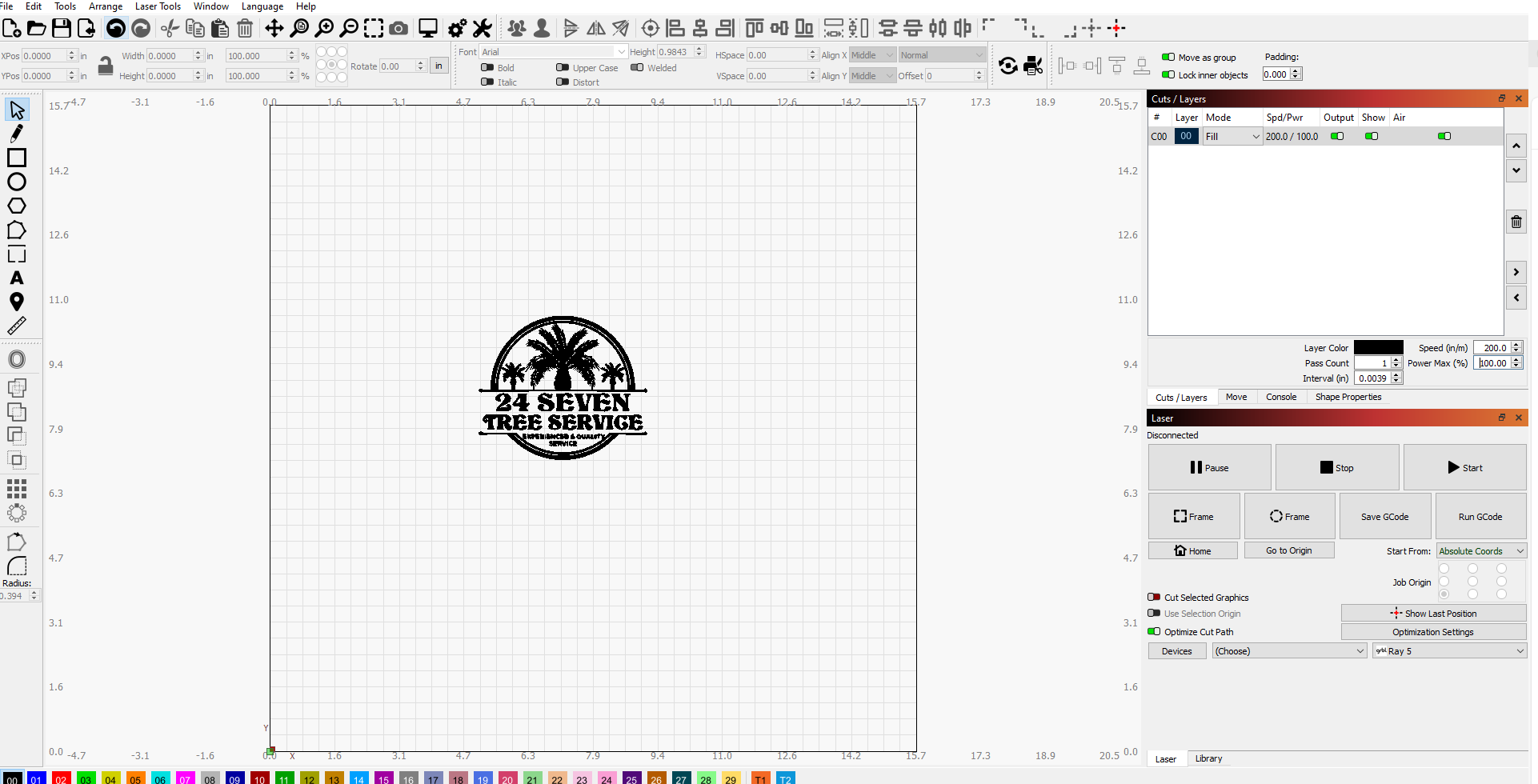
Task: Activate the Create Text tool
Action: tap(17, 278)
